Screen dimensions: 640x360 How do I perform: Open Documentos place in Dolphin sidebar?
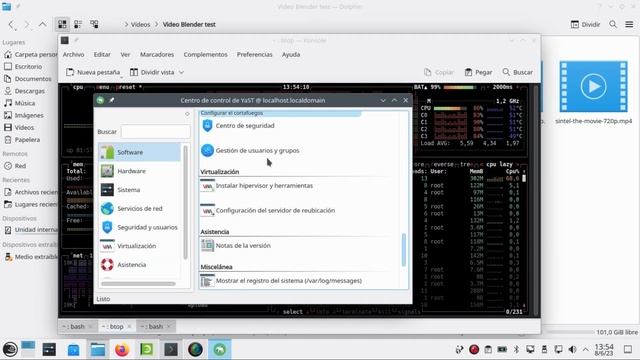click(29, 79)
